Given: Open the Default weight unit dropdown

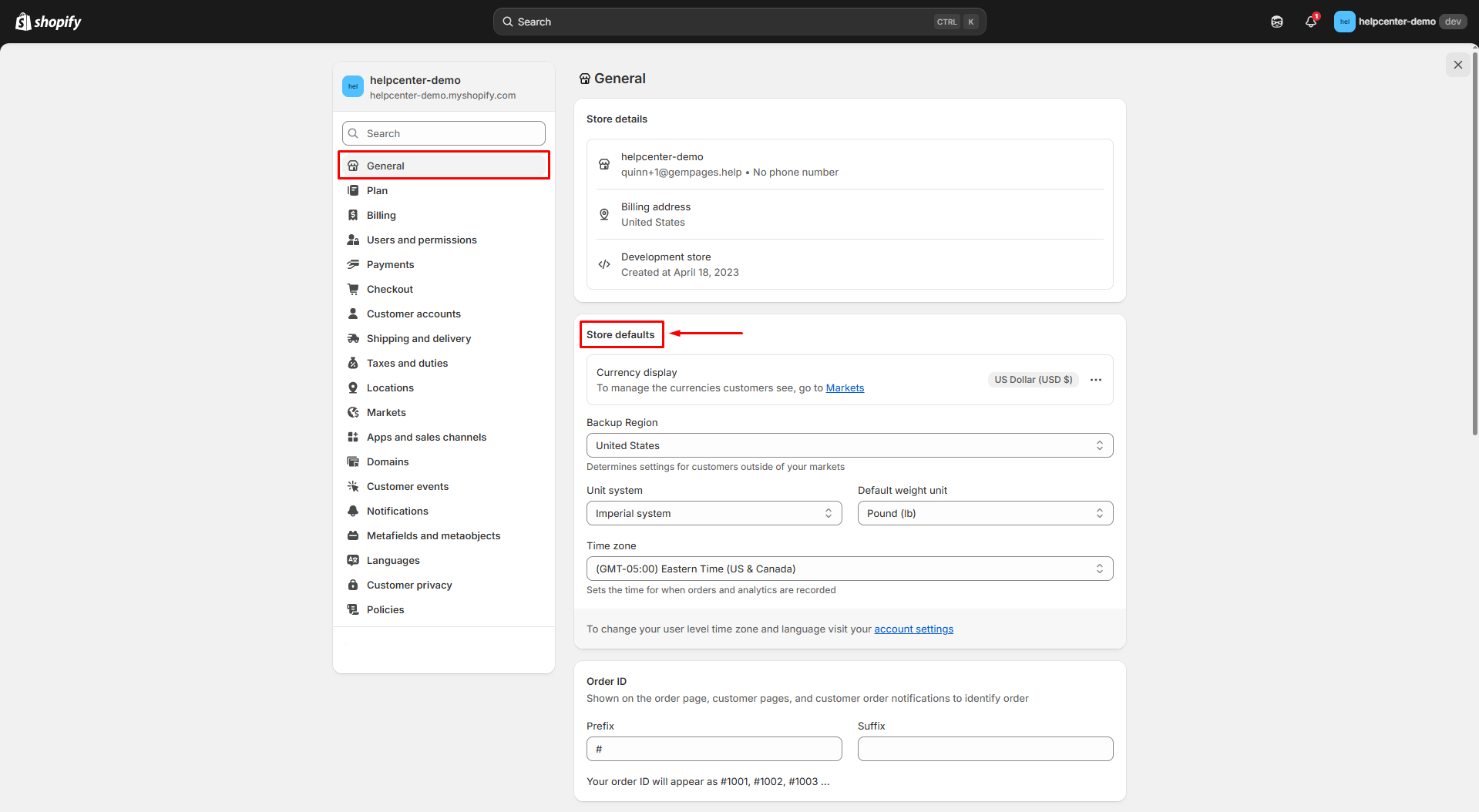Looking at the screenshot, I should [985, 513].
